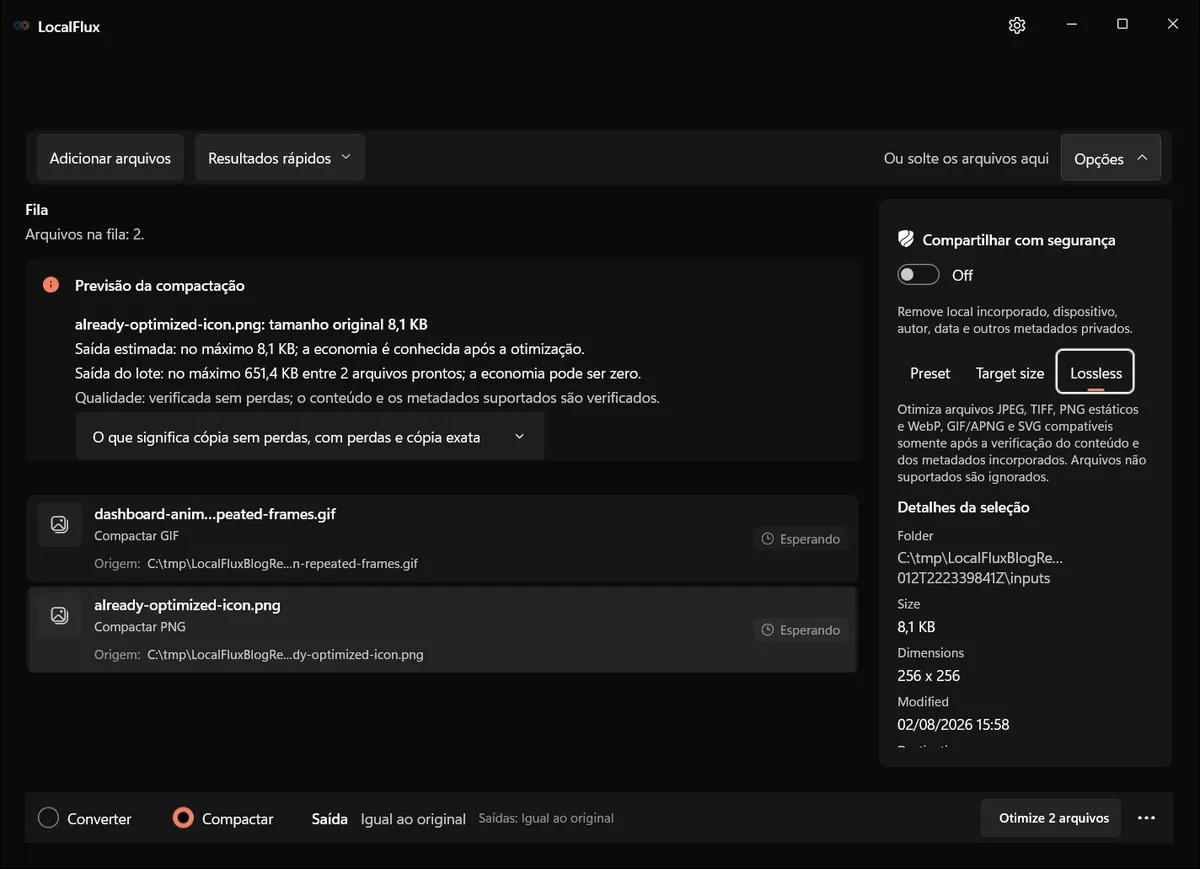The height and width of the screenshot is (869, 1200).
Task: Click the shield icon by Compartilhar com segurança
Action: pos(906,239)
